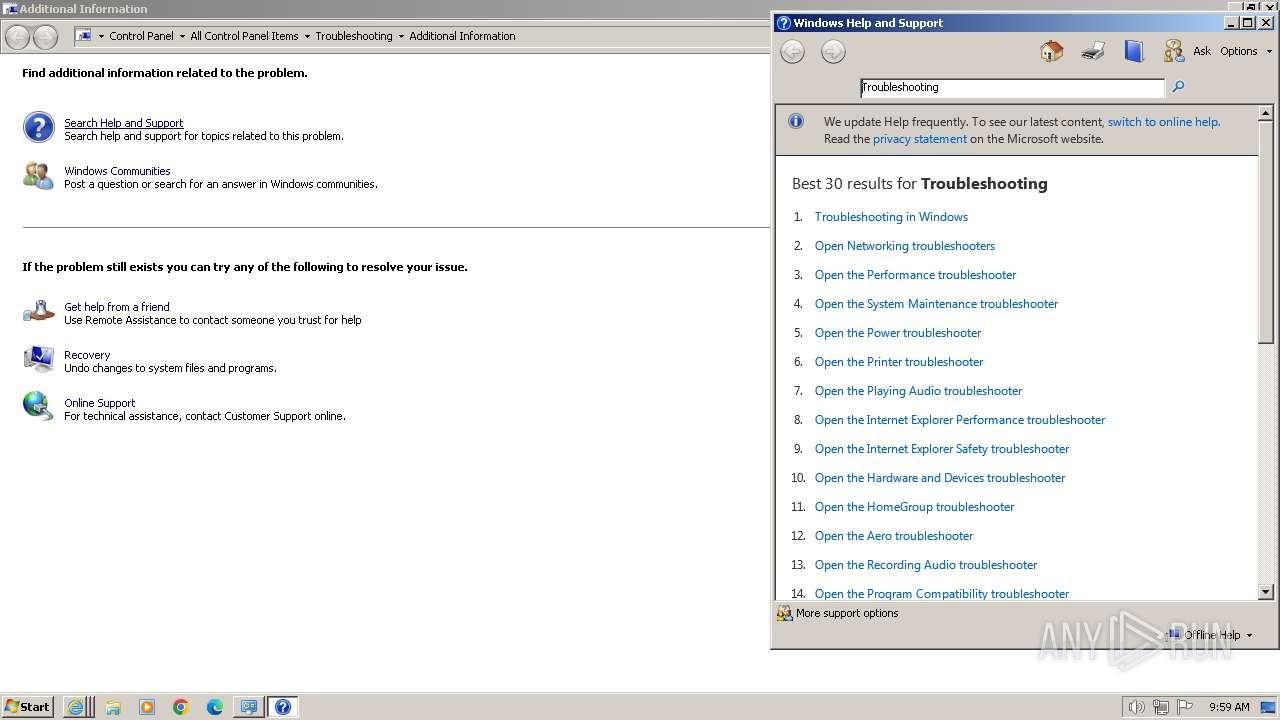Click Control Panel in the address bar
Image resolution: width=1280 pixels, height=720 pixels.
141,36
